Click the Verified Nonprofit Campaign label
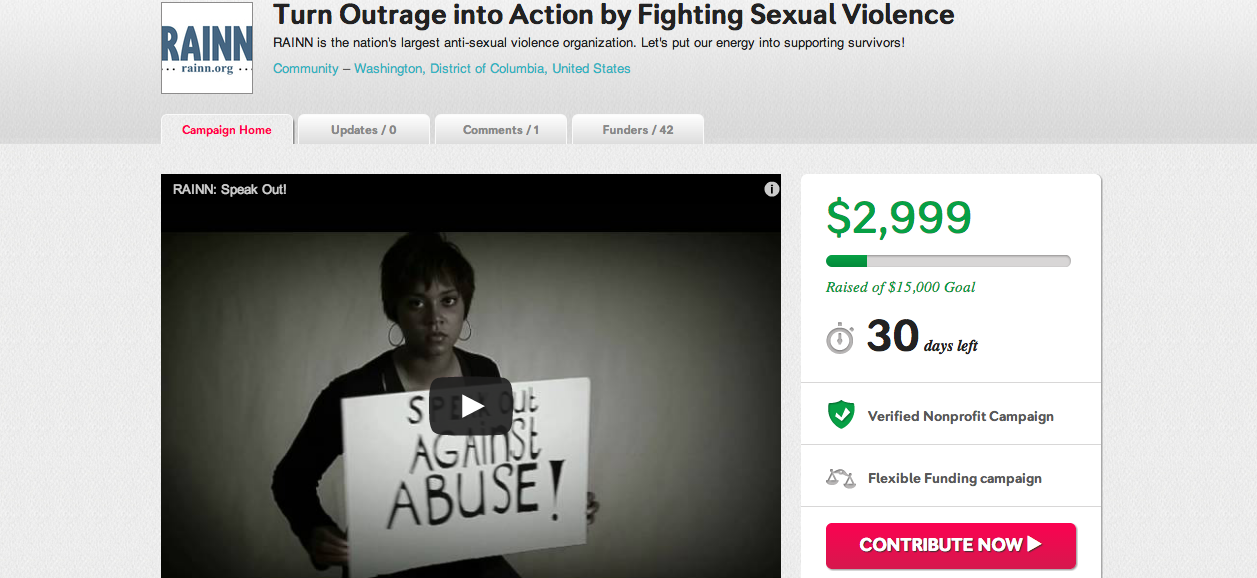Viewport: 1257px width, 578px height. click(960, 416)
